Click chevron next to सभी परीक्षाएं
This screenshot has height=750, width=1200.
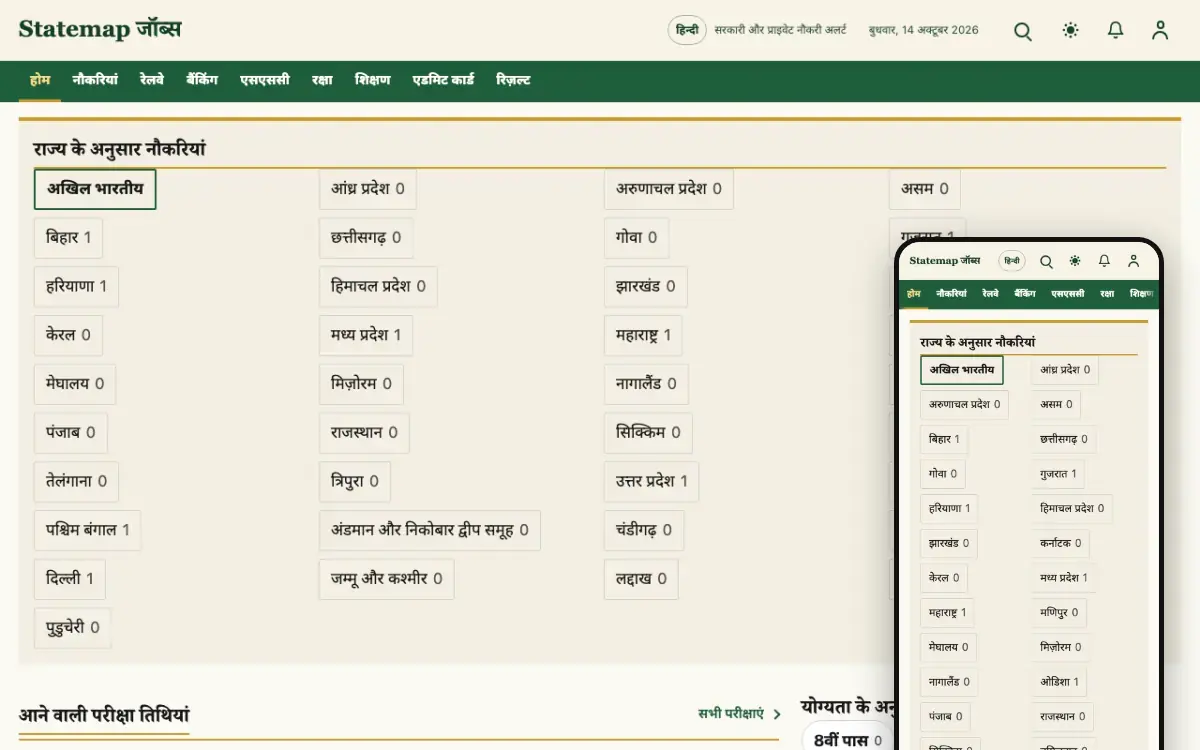pyautogui.click(x=777, y=714)
